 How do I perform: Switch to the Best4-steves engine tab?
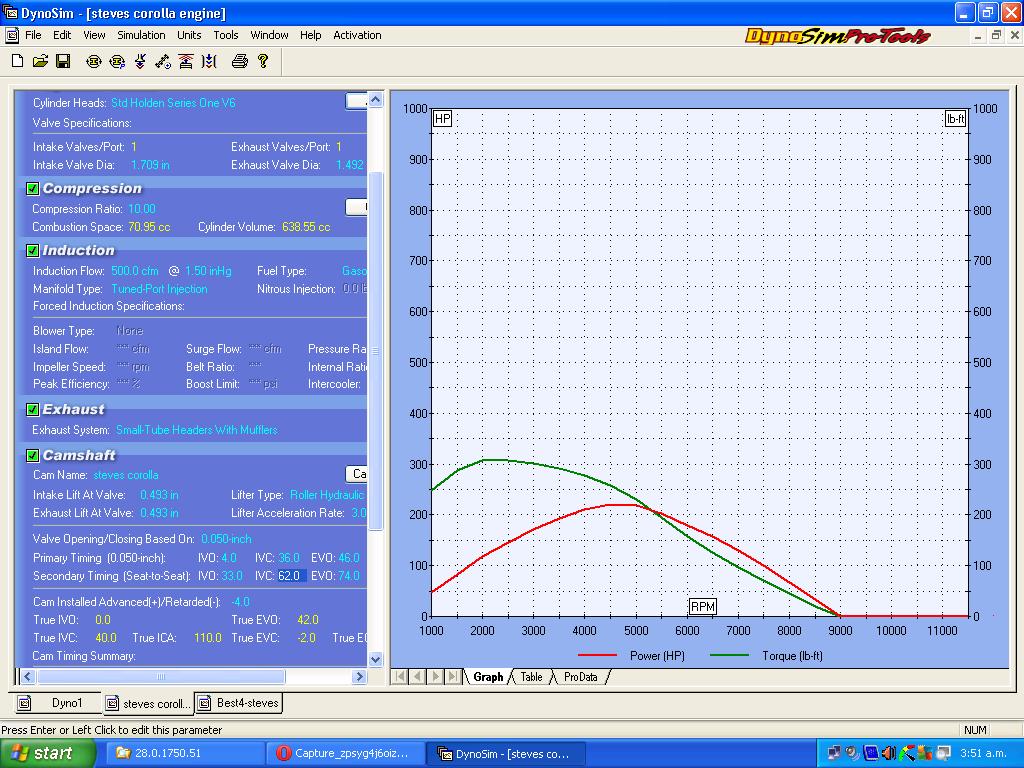(238, 703)
